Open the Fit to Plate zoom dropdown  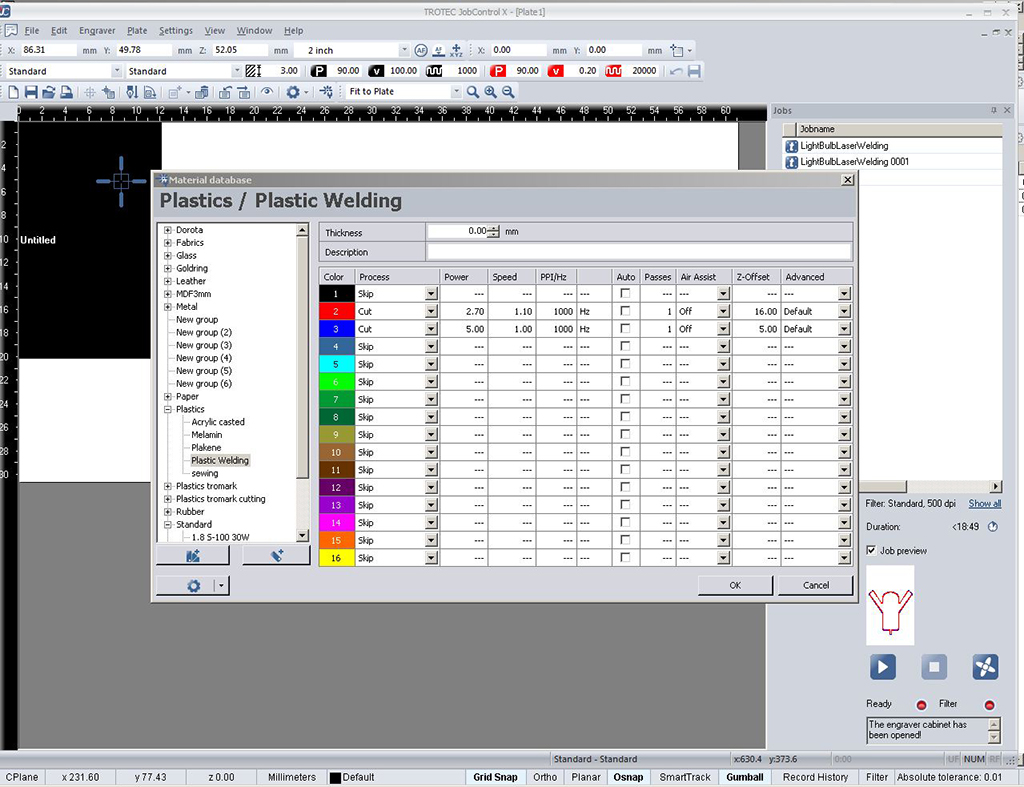point(456,92)
